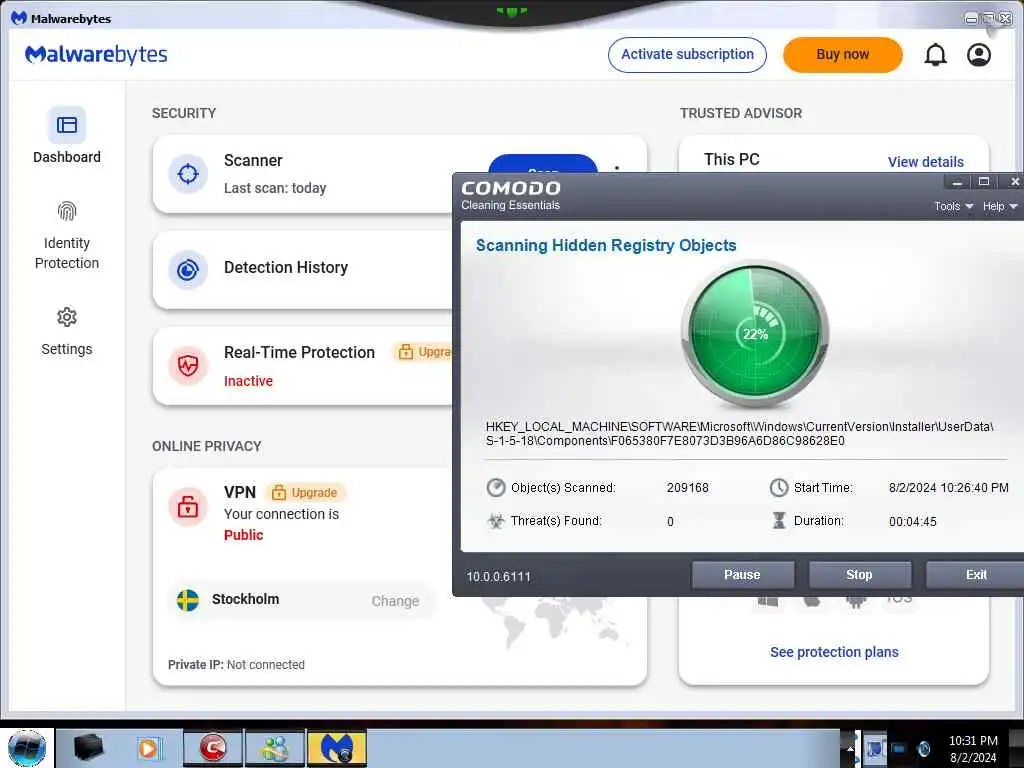The height and width of the screenshot is (768, 1024).
Task: Click Private IP: Not connected text
Action: pos(236,665)
